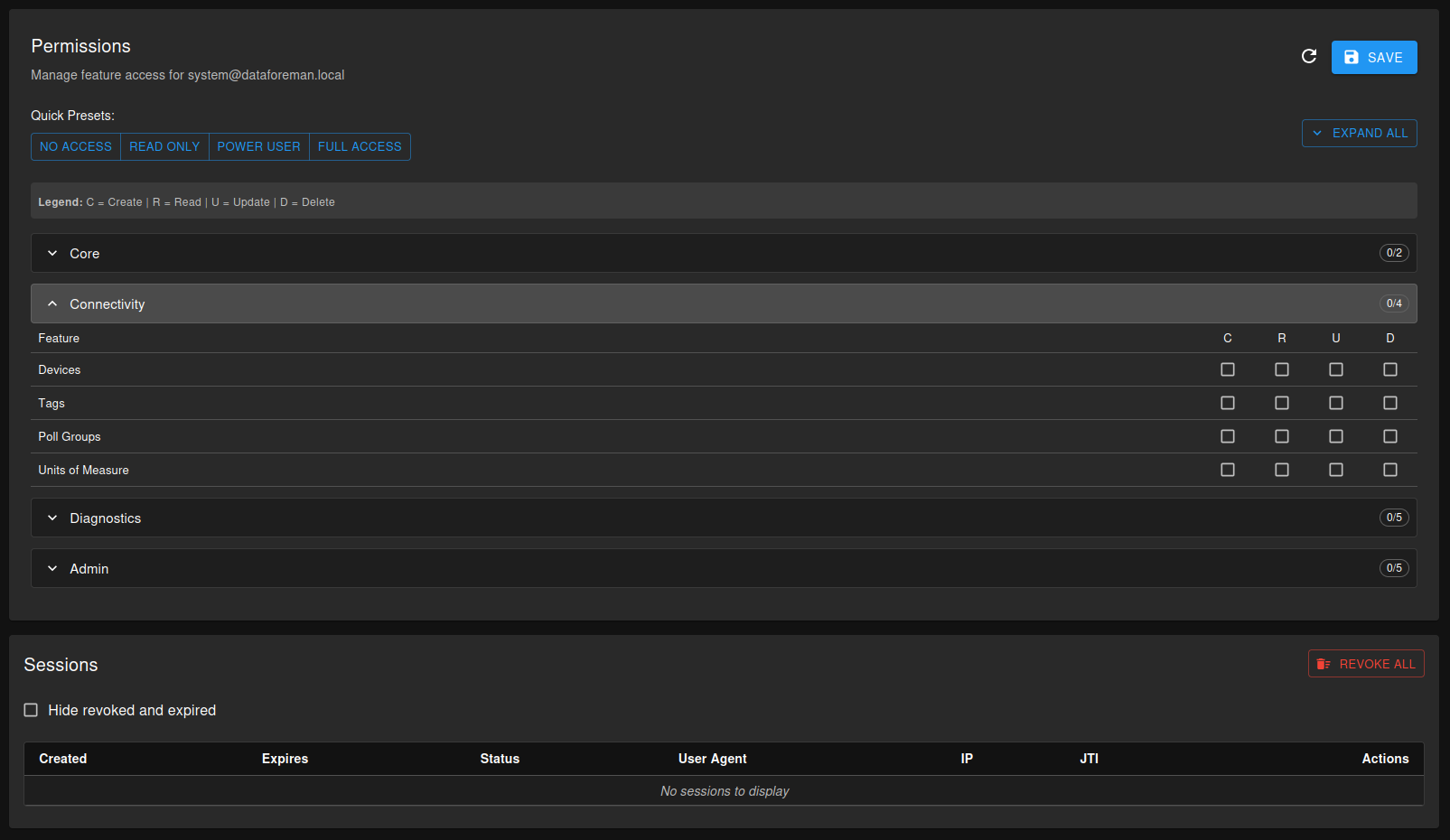Apply the READ ONLY preset
1450x840 pixels.
164,146
